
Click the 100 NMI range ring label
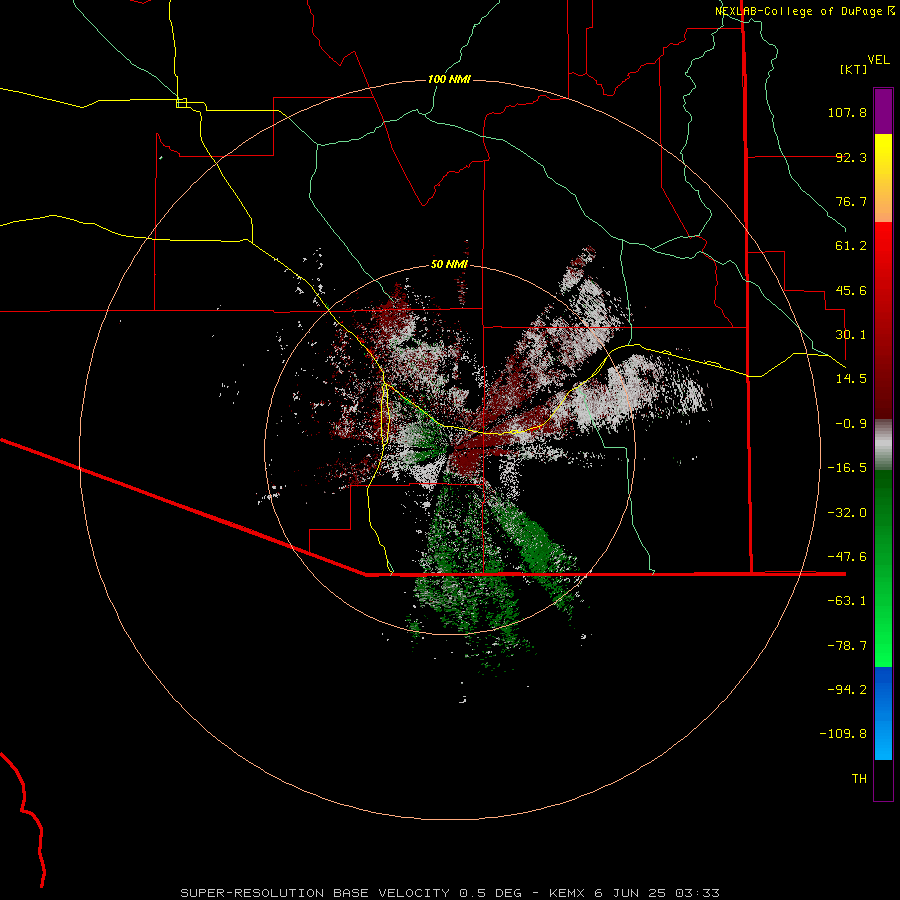pos(449,79)
